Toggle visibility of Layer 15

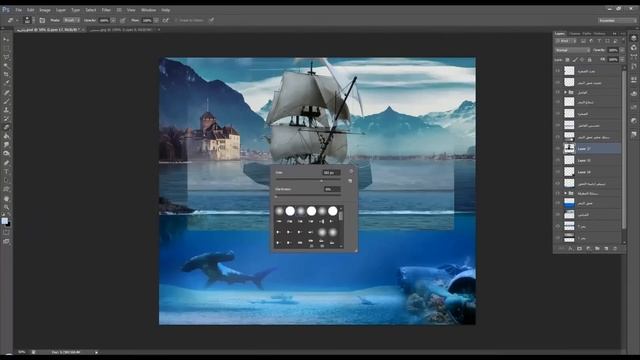pyautogui.click(x=558, y=160)
